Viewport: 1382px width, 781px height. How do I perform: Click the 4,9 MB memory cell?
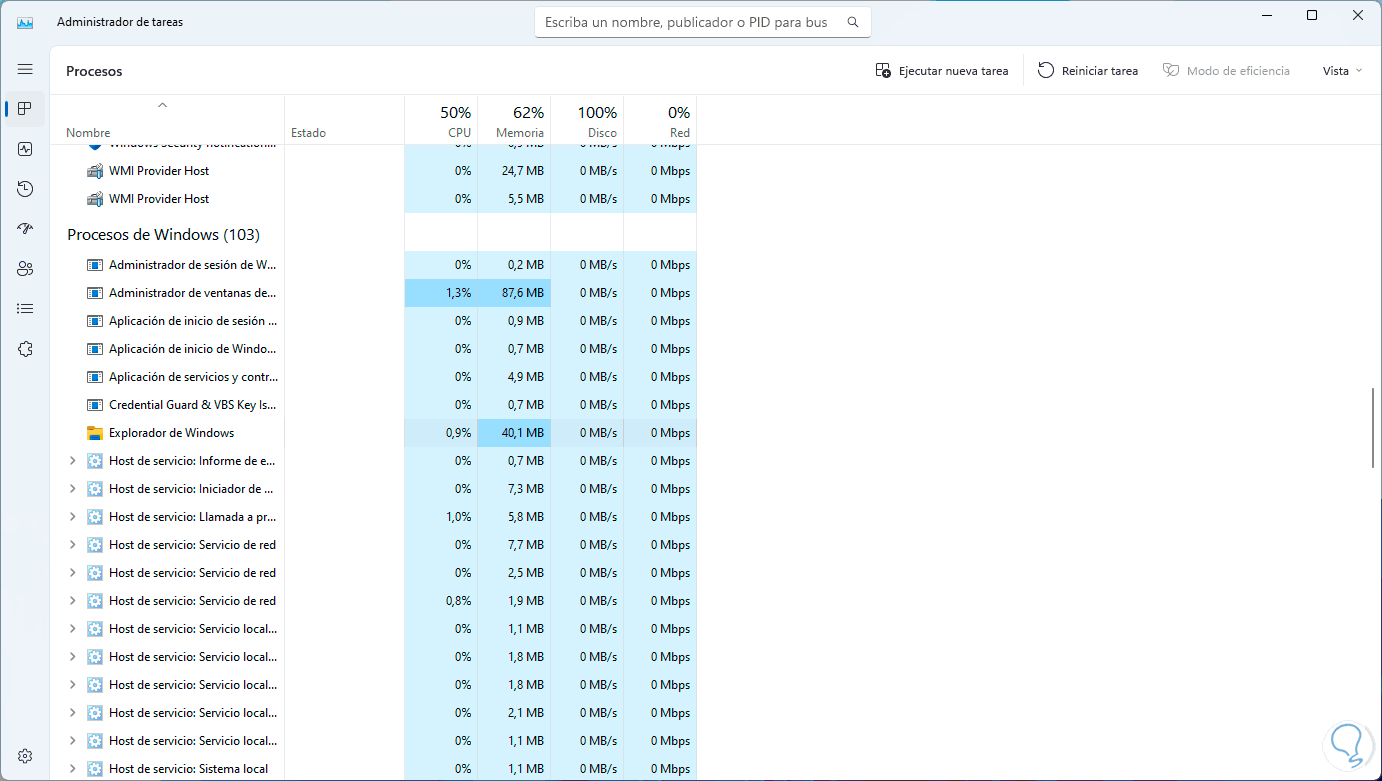coord(514,377)
